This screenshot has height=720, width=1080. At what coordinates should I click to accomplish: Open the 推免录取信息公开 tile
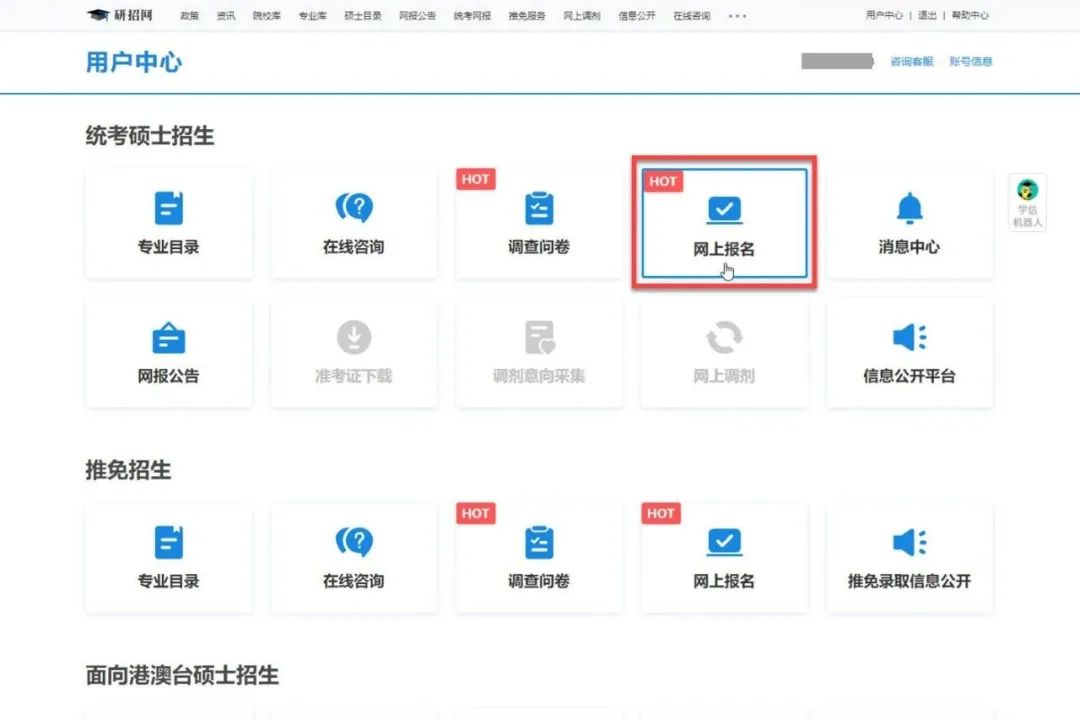click(x=909, y=557)
